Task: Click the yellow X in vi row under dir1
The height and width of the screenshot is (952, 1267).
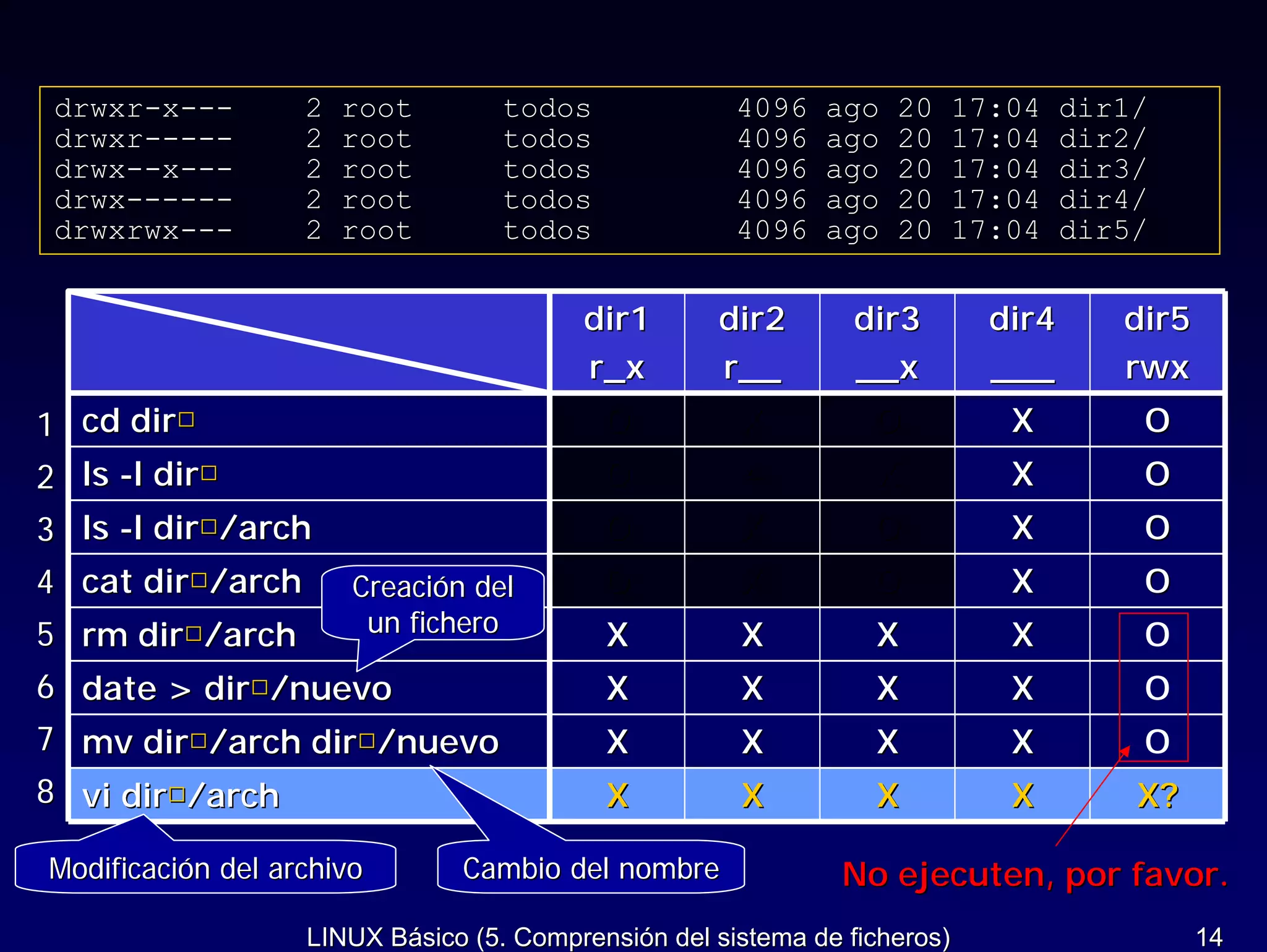Action: (x=617, y=795)
